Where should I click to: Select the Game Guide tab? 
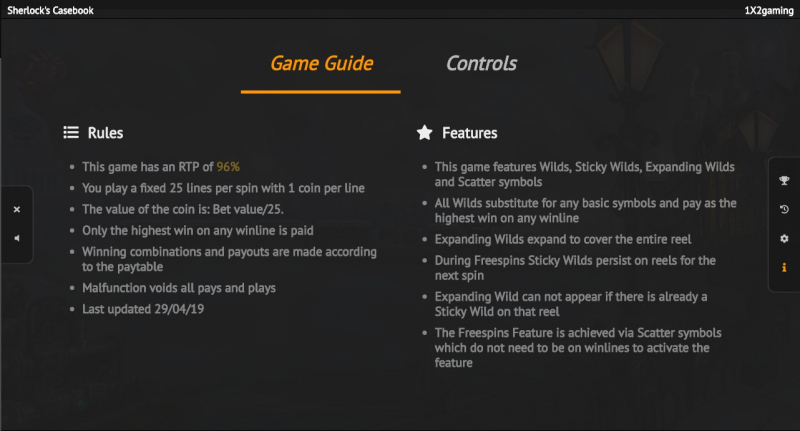click(x=321, y=63)
